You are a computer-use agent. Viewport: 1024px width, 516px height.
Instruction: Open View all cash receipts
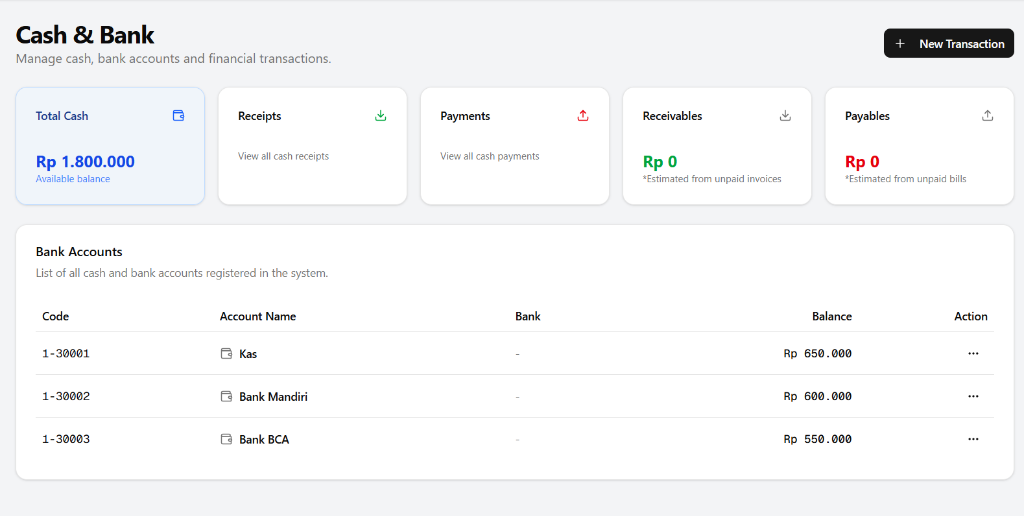283,156
